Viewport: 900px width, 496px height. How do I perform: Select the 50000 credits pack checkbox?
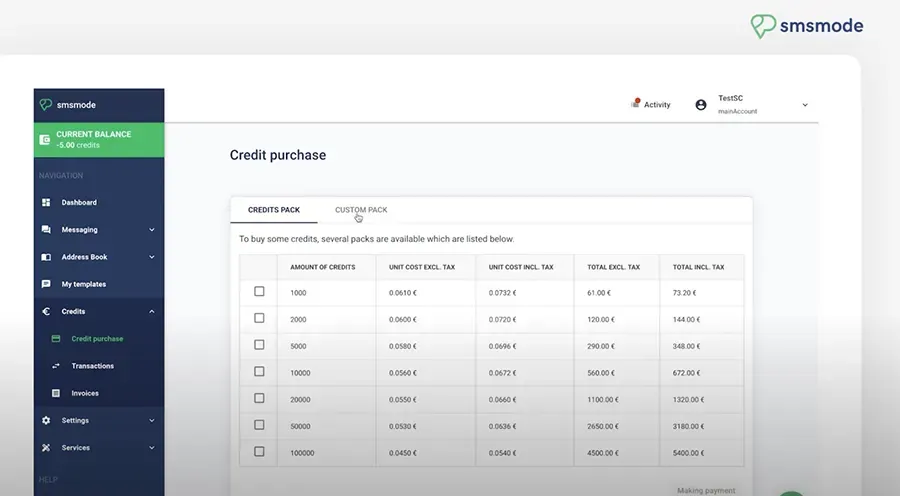tap(259, 425)
